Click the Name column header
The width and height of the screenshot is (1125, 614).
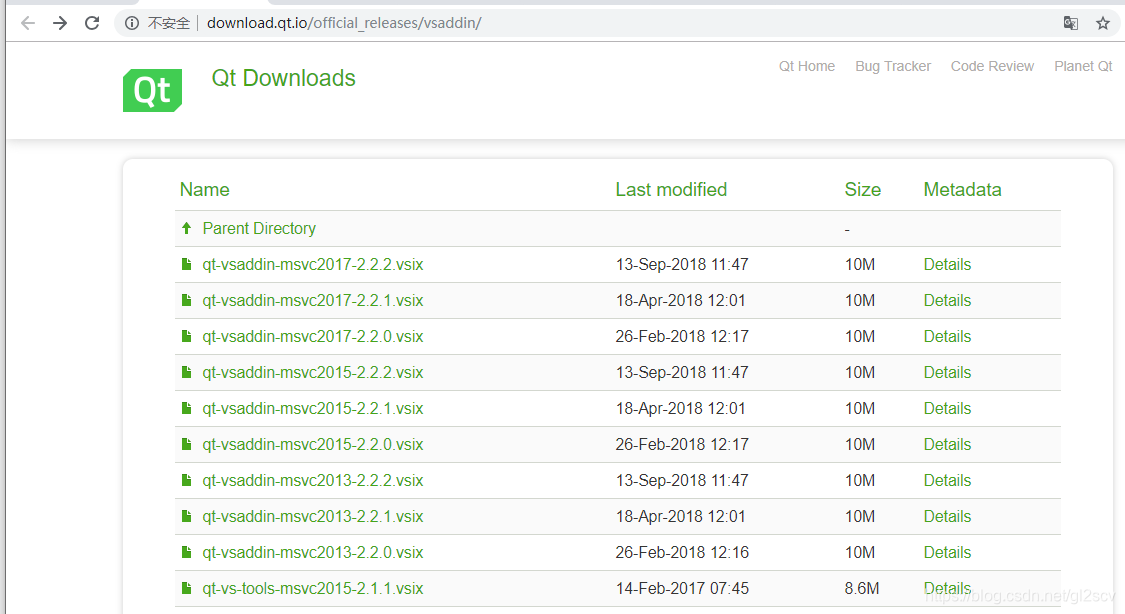204,189
